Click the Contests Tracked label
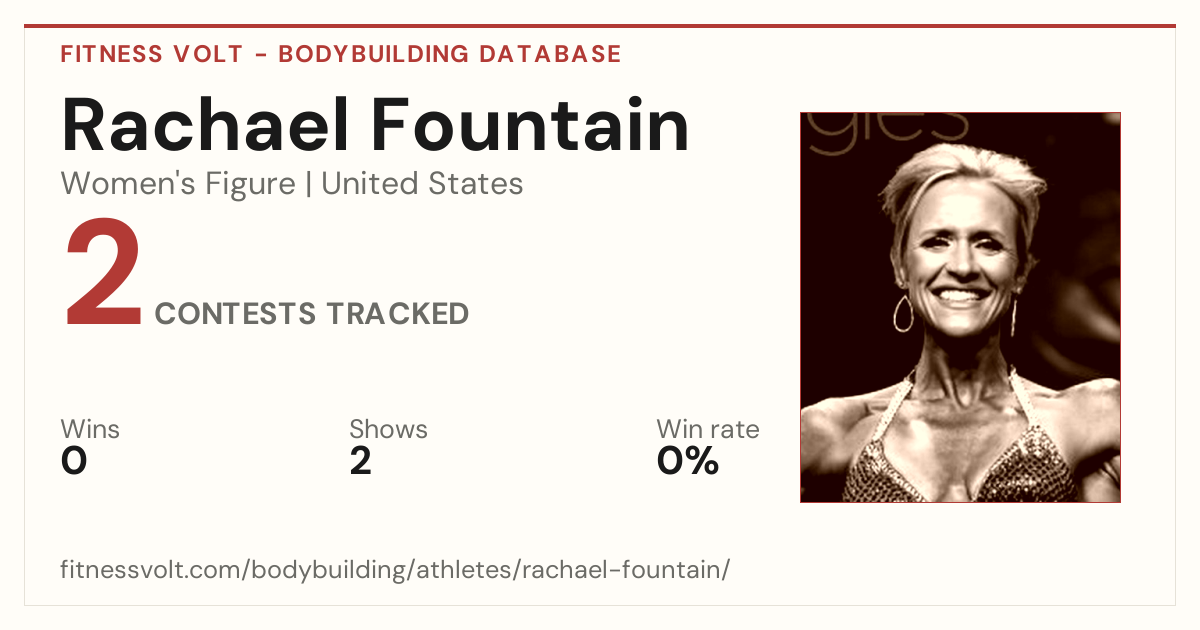Image resolution: width=1200 pixels, height=630 pixels. tap(312, 313)
